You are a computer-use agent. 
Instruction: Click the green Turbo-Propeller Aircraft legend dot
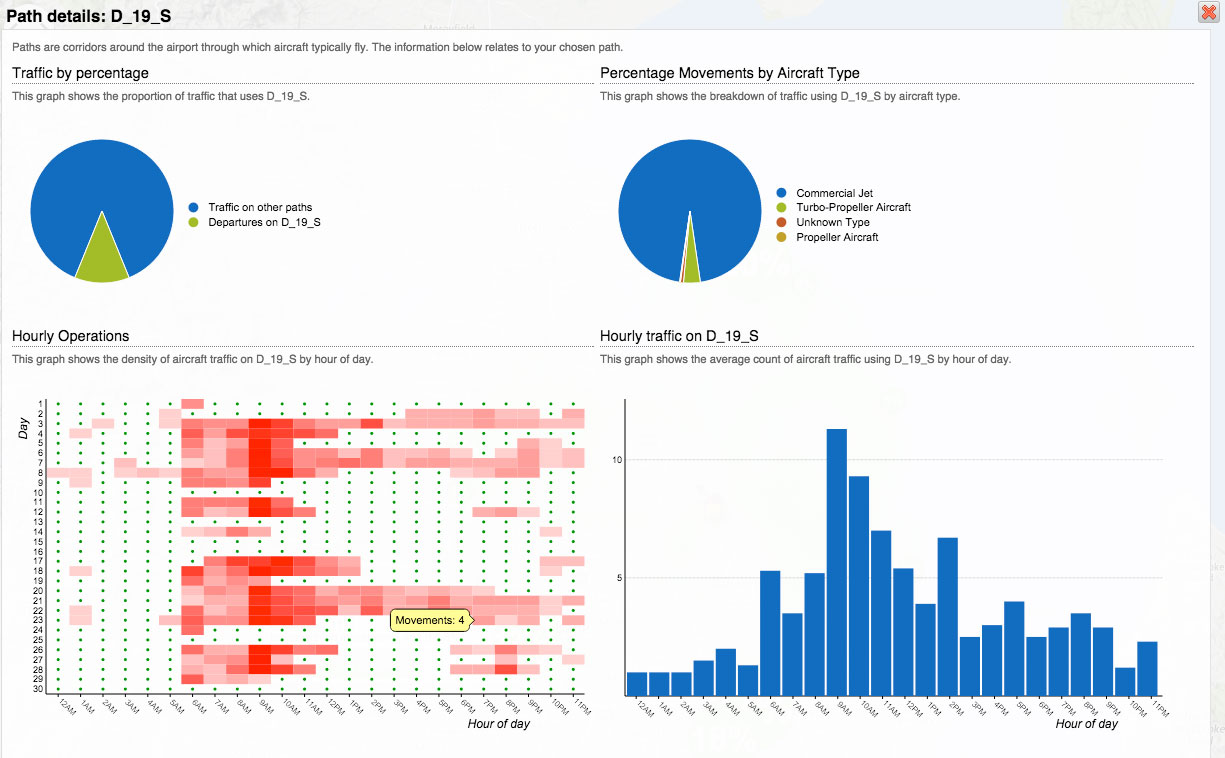[781, 208]
